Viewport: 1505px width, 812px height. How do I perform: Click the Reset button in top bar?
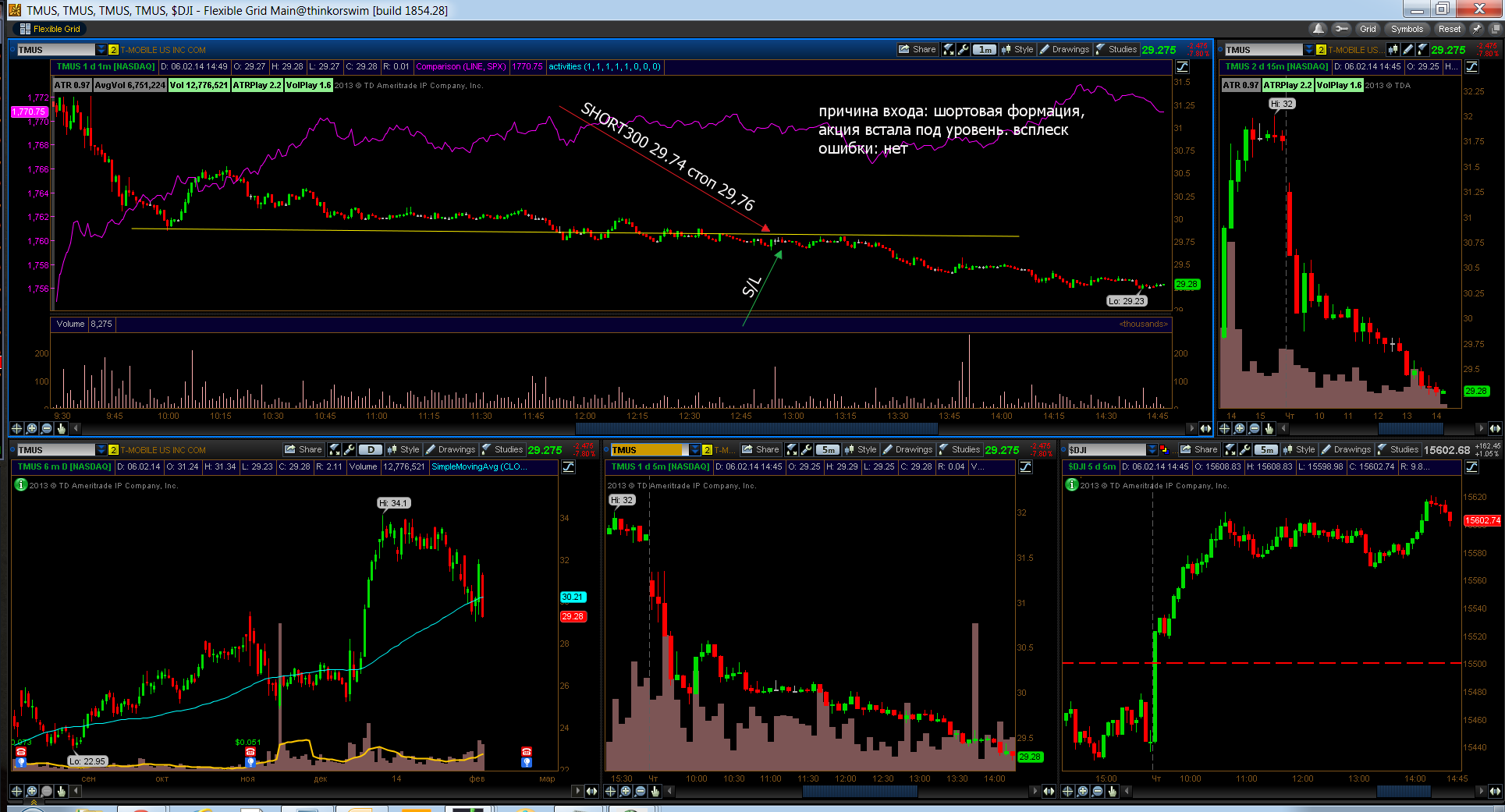point(1450,29)
